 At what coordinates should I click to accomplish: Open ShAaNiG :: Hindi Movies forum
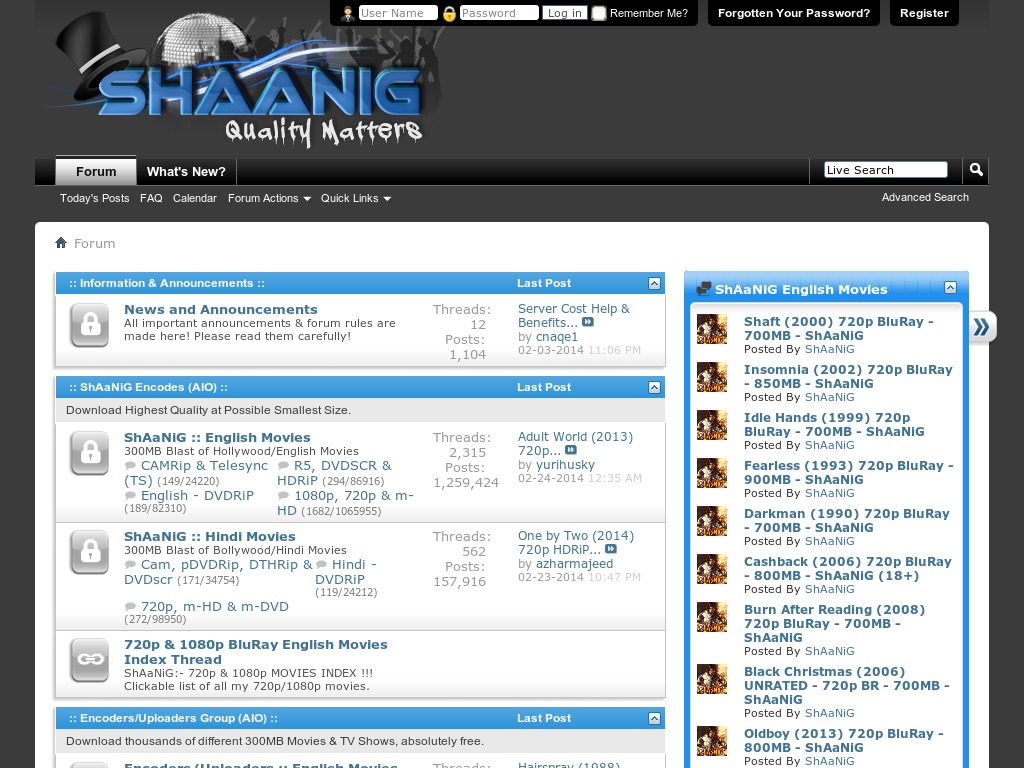210,536
